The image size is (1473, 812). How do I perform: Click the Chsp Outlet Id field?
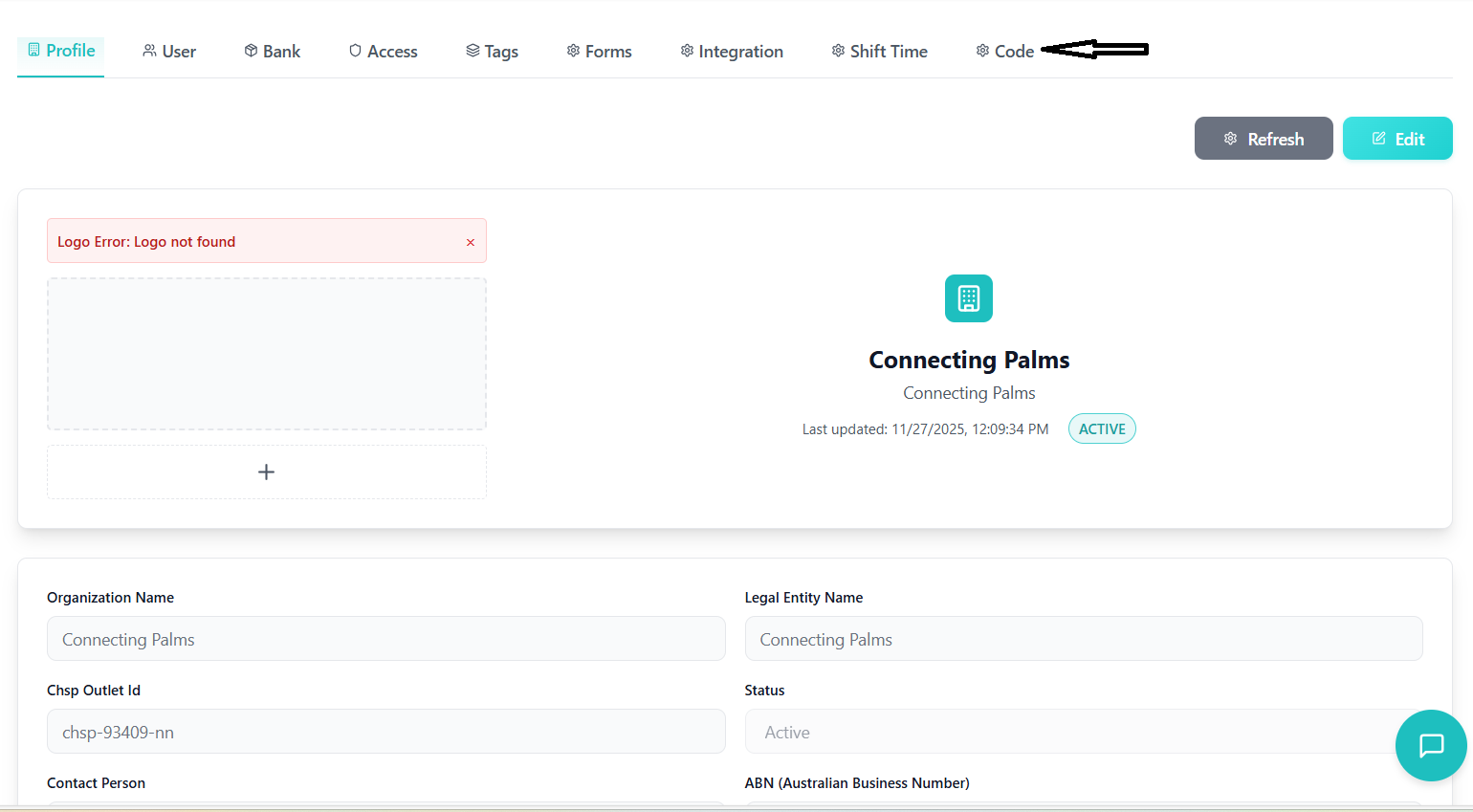[385, 732]
